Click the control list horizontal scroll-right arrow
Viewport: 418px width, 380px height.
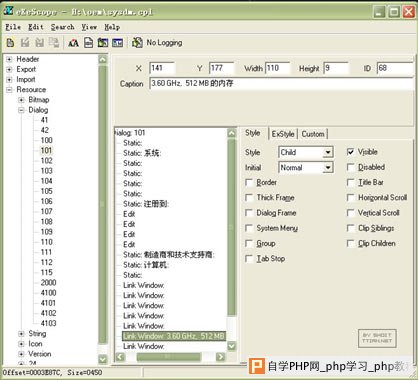click(x=220, y=357)
